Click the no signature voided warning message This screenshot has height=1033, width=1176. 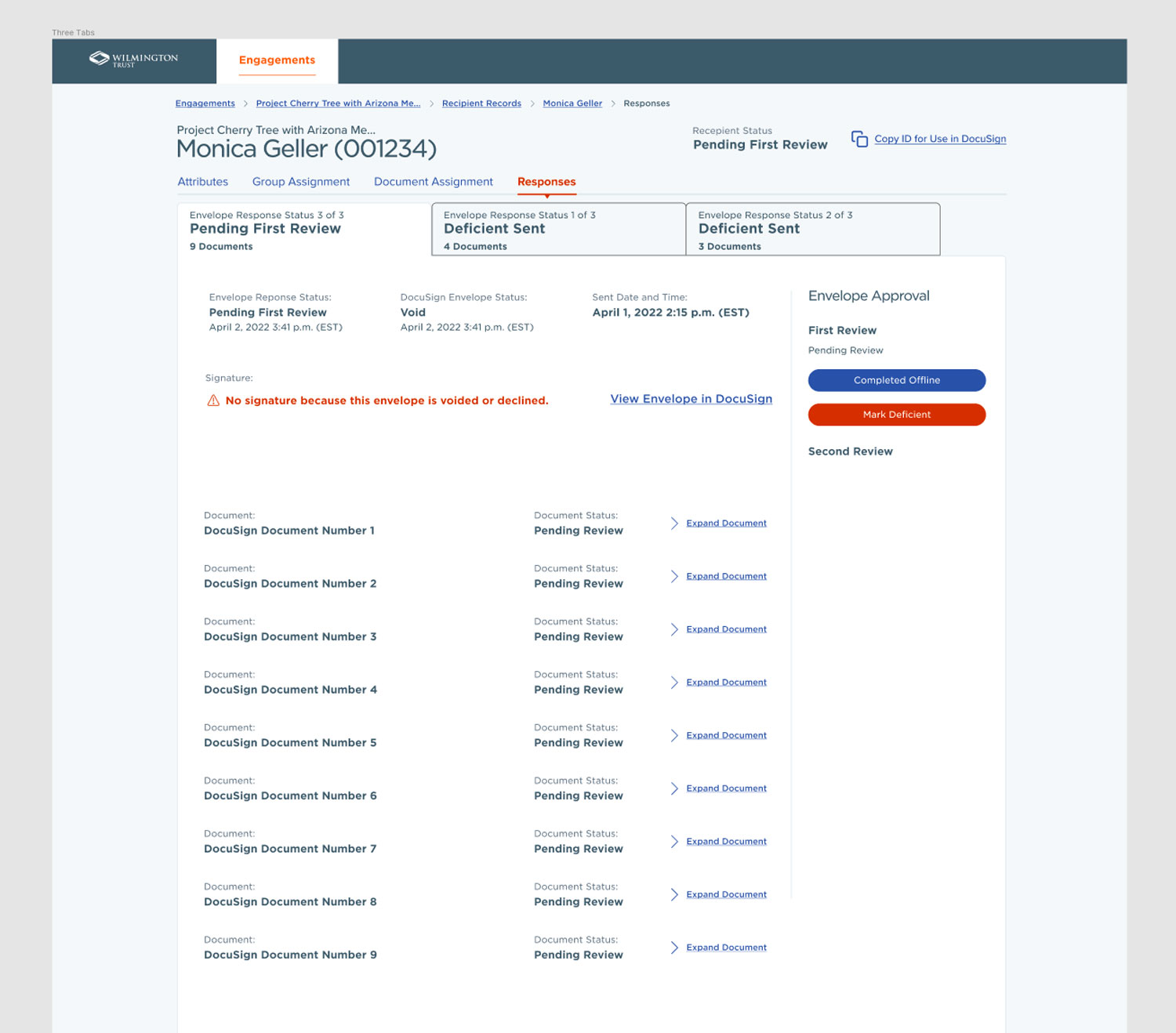(x=387, y=401)
